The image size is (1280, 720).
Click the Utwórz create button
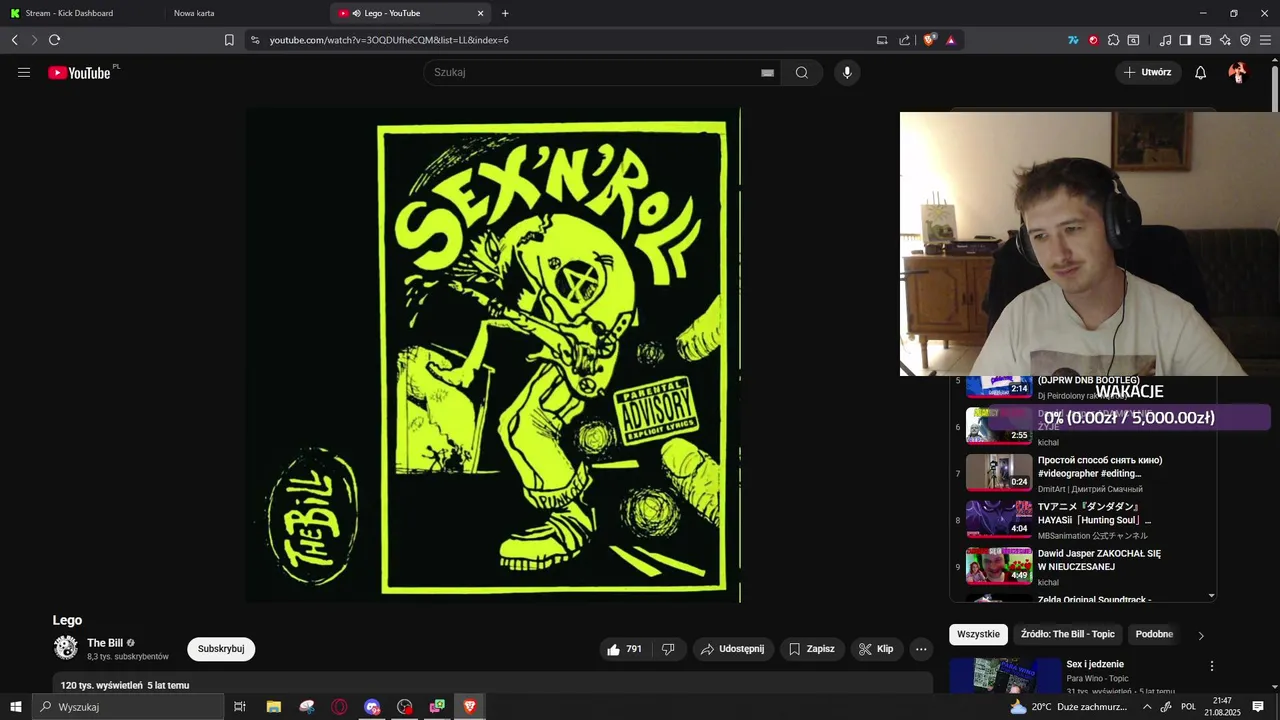click(x=1147, y=72)
